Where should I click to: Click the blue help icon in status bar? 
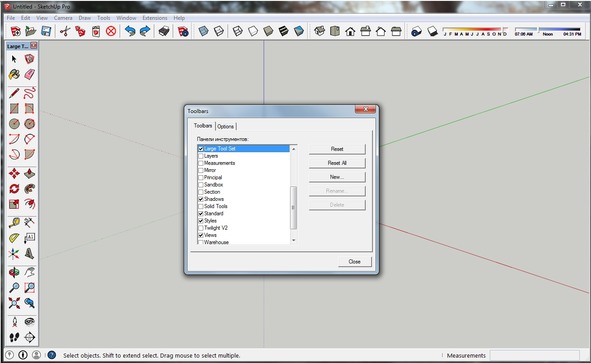tap(52, 355)
